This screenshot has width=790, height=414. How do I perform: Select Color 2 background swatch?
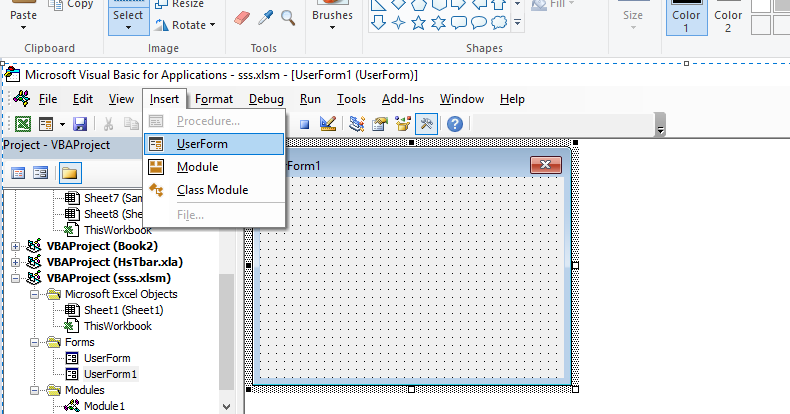728,18
